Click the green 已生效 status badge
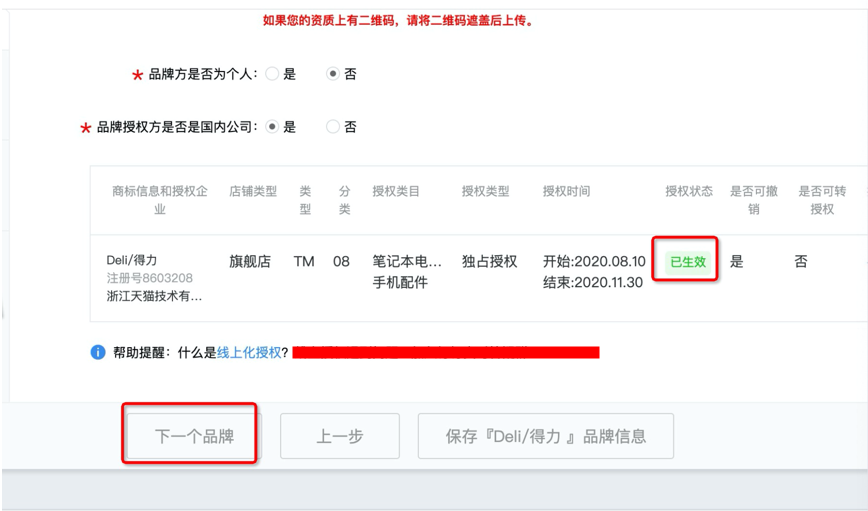This screenshot has height=511, width=868. point(688,262)
